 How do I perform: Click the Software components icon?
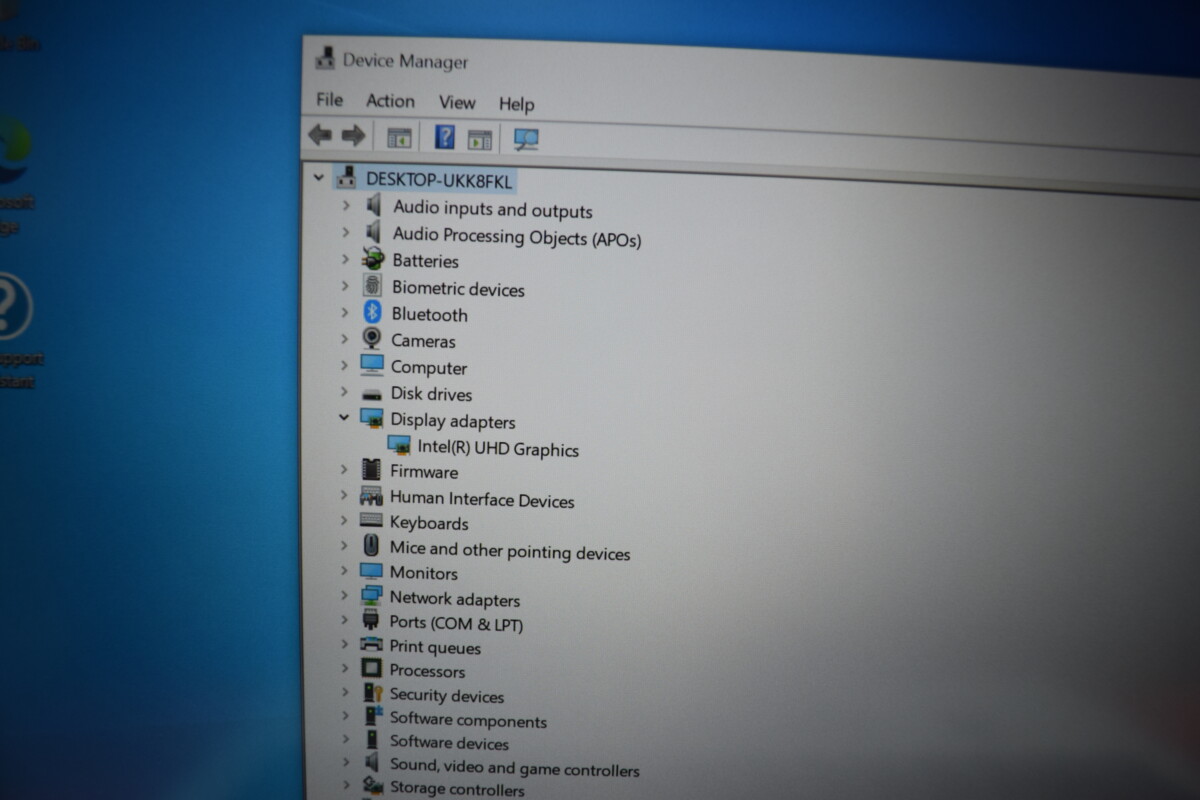pos(372,717)
